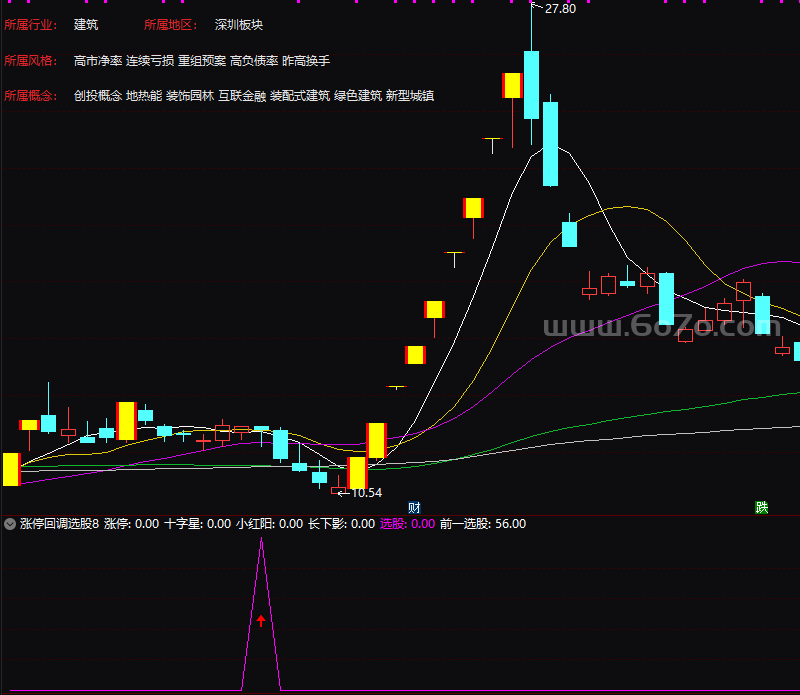Select the 高市净率 style tag
800x695 pixels.
98,60
